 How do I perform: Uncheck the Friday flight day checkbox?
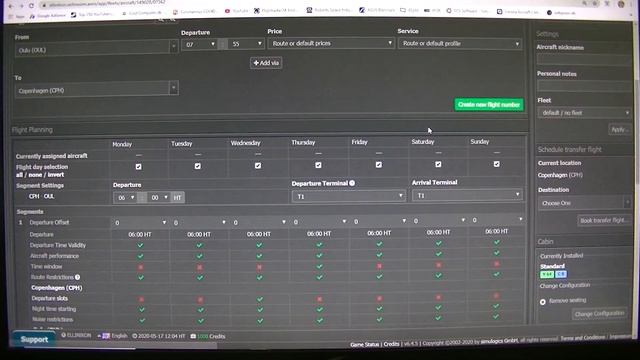pos(379,165)
